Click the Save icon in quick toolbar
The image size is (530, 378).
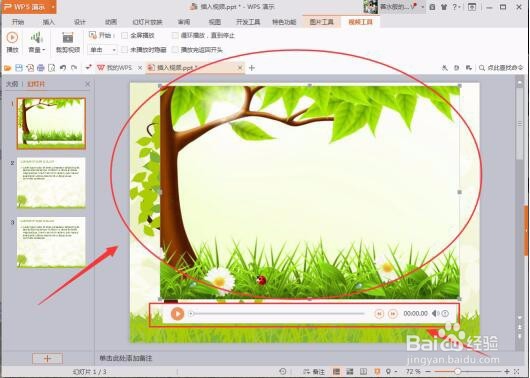click(x=19, y=68)
